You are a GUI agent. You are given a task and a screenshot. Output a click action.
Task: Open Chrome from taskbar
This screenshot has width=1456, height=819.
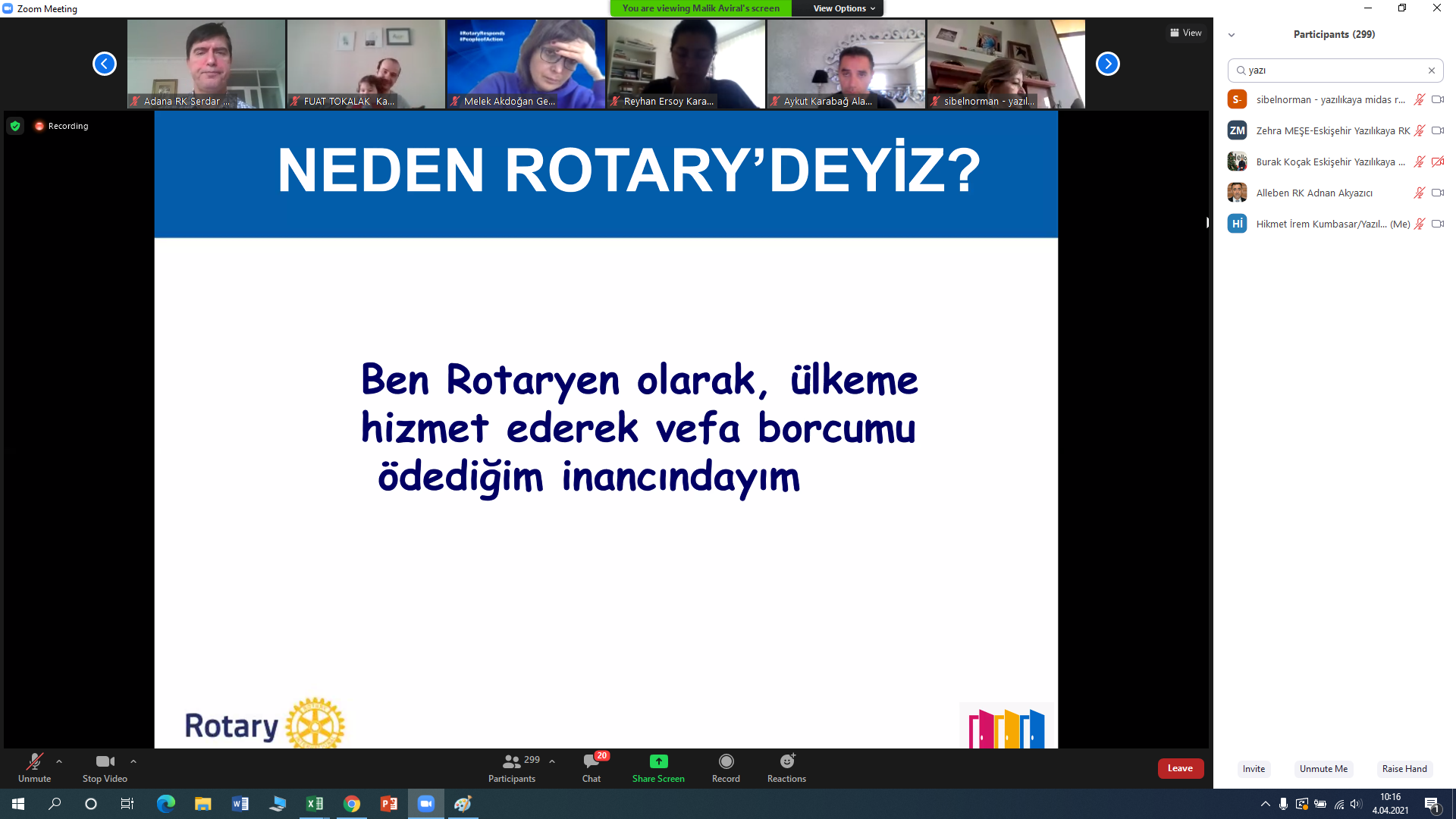point(351,804)
